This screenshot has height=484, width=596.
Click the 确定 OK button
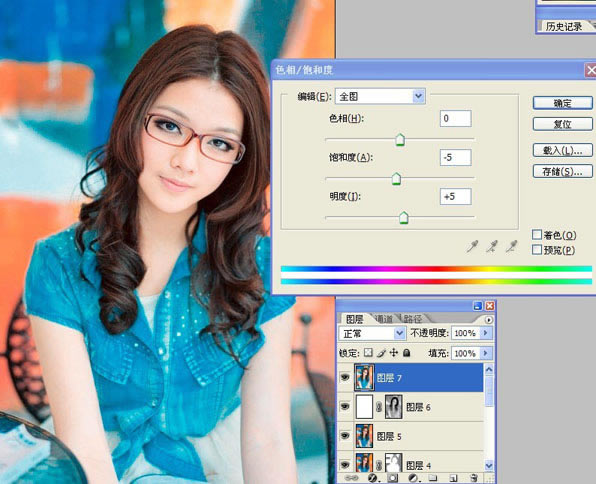pos(563,103)
